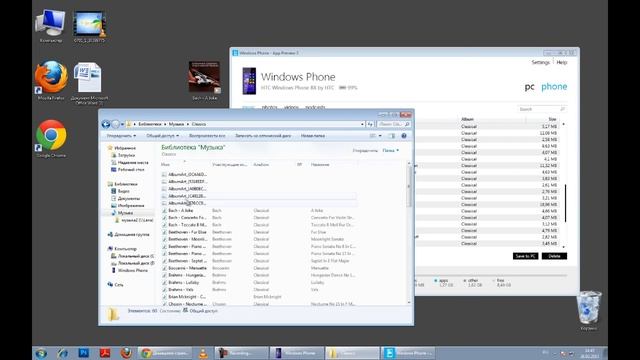Click the Explorer help question mark icon
This screenshot has width=640, height=360.
pos(404,136)
